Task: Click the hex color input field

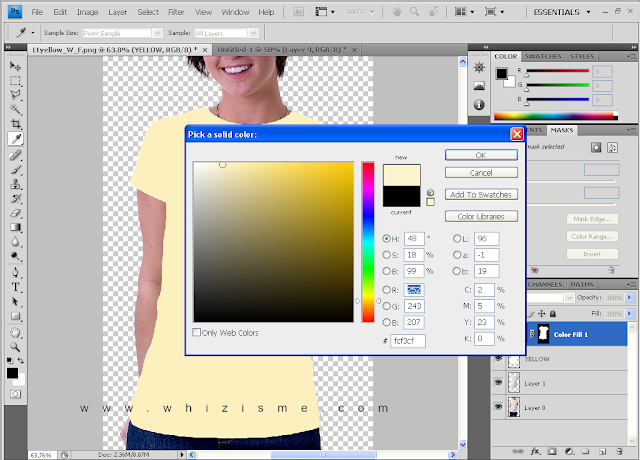Action: [408, 340]
